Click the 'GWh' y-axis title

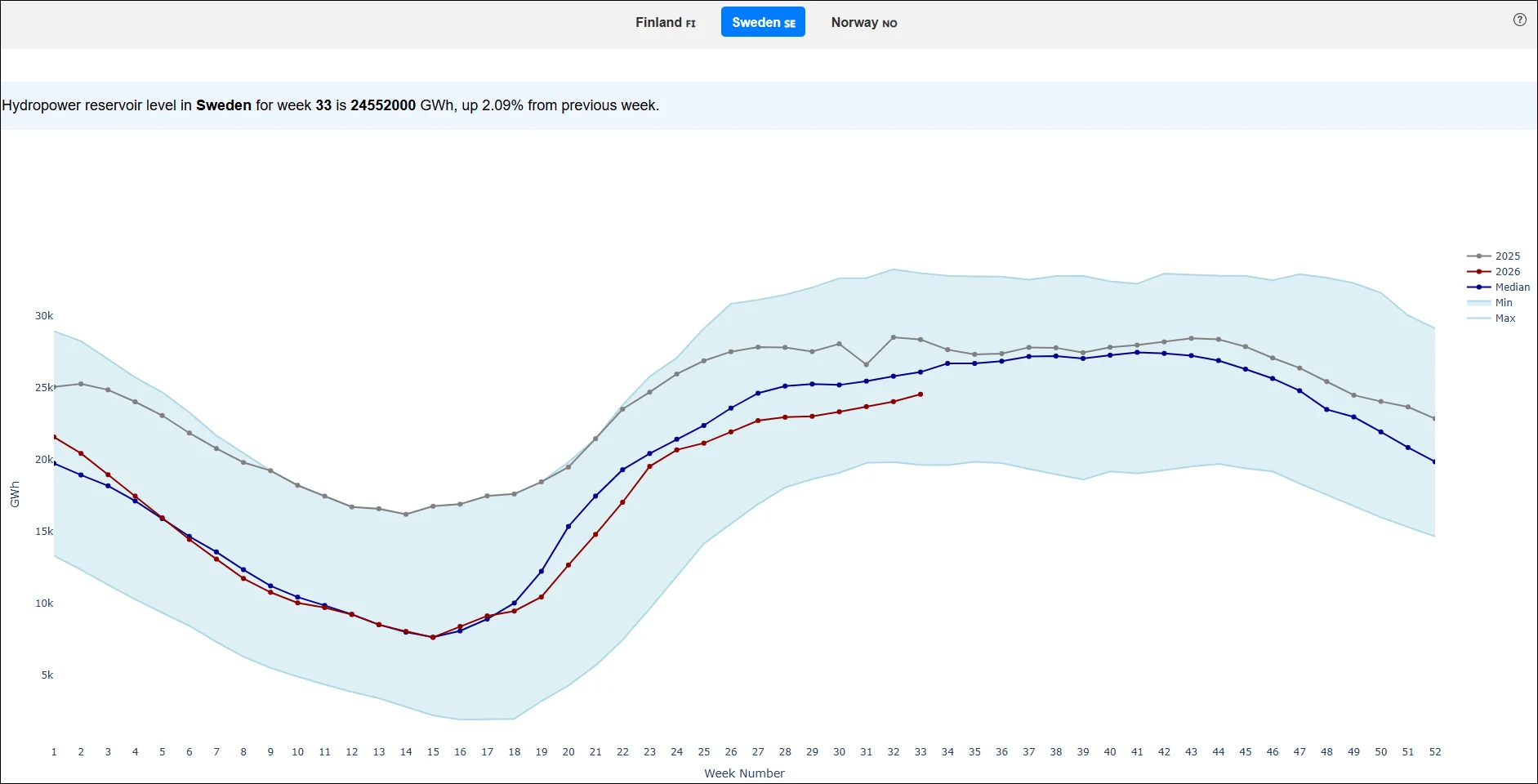(15, 494)
